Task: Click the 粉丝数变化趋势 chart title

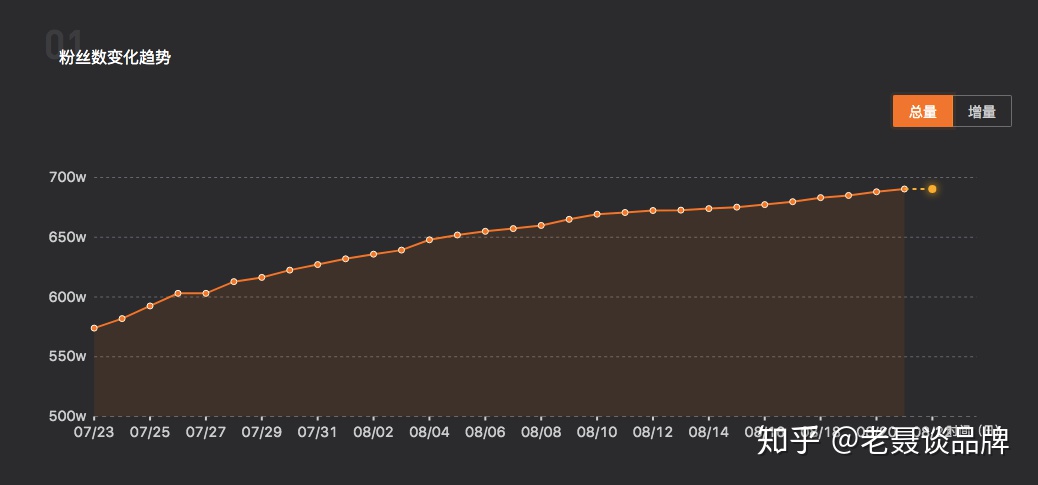Action: click(x=115, y=57)
